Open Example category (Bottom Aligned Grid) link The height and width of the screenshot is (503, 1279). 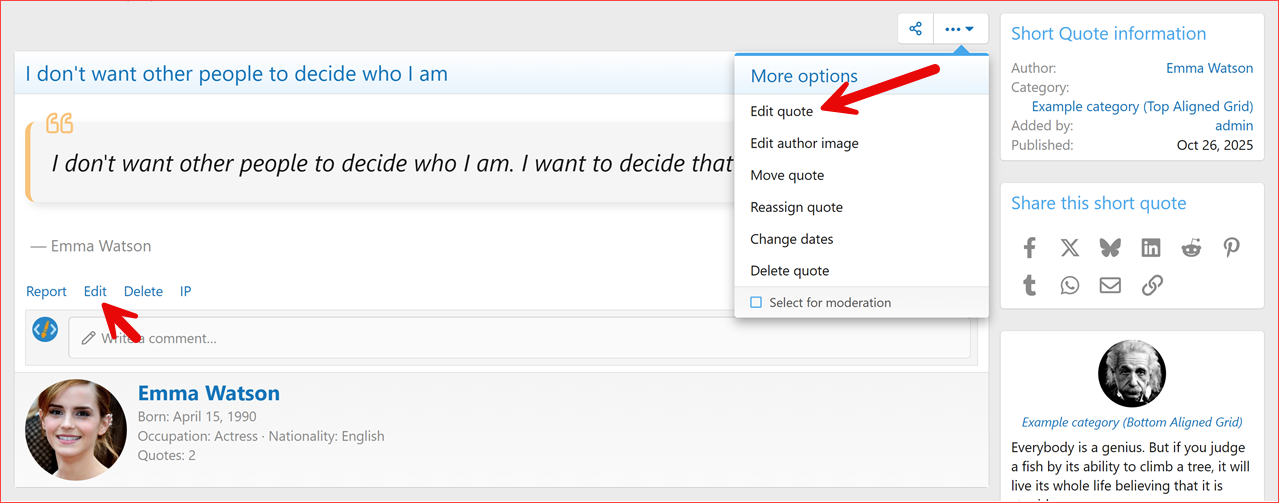click(x=1132, y=422)
